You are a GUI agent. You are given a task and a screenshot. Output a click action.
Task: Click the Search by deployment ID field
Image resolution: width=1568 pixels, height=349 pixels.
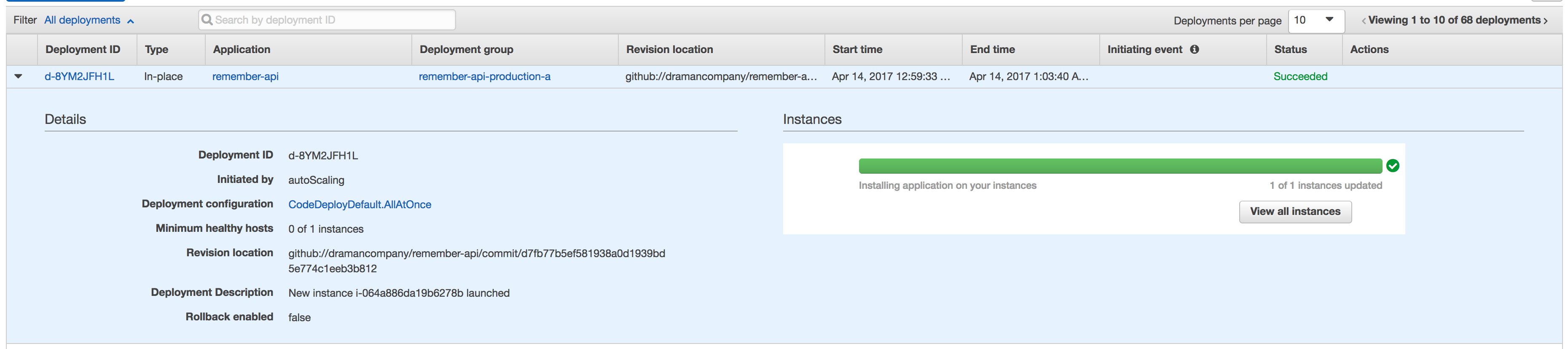(327, 19)
